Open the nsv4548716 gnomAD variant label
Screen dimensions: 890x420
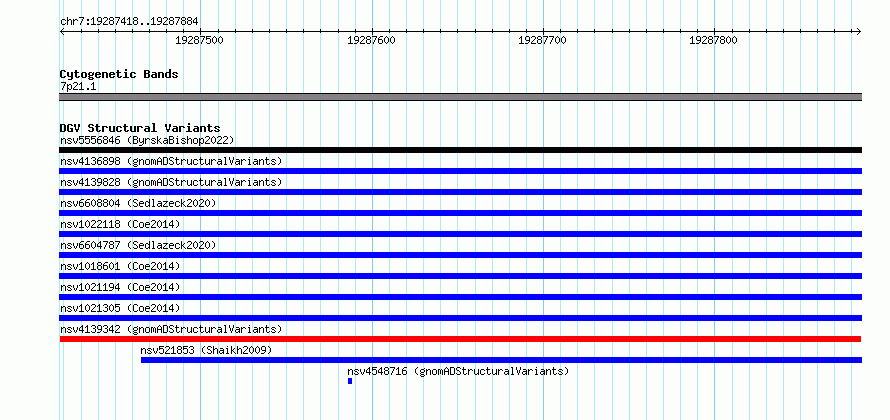458,371
